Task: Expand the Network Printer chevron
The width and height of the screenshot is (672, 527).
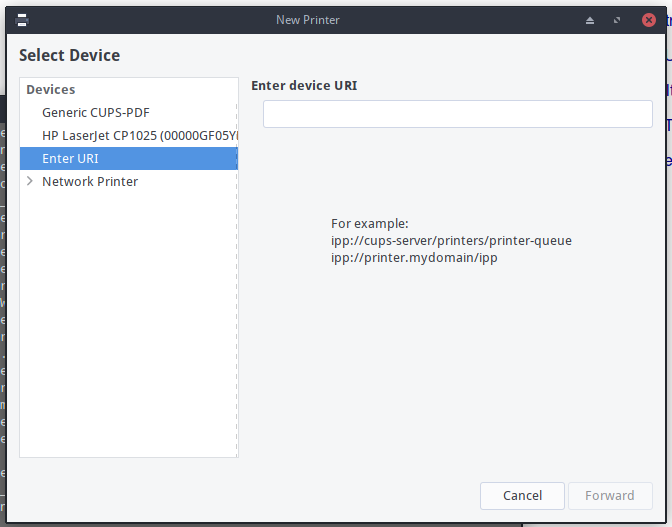Action: (x=30, y=181)
